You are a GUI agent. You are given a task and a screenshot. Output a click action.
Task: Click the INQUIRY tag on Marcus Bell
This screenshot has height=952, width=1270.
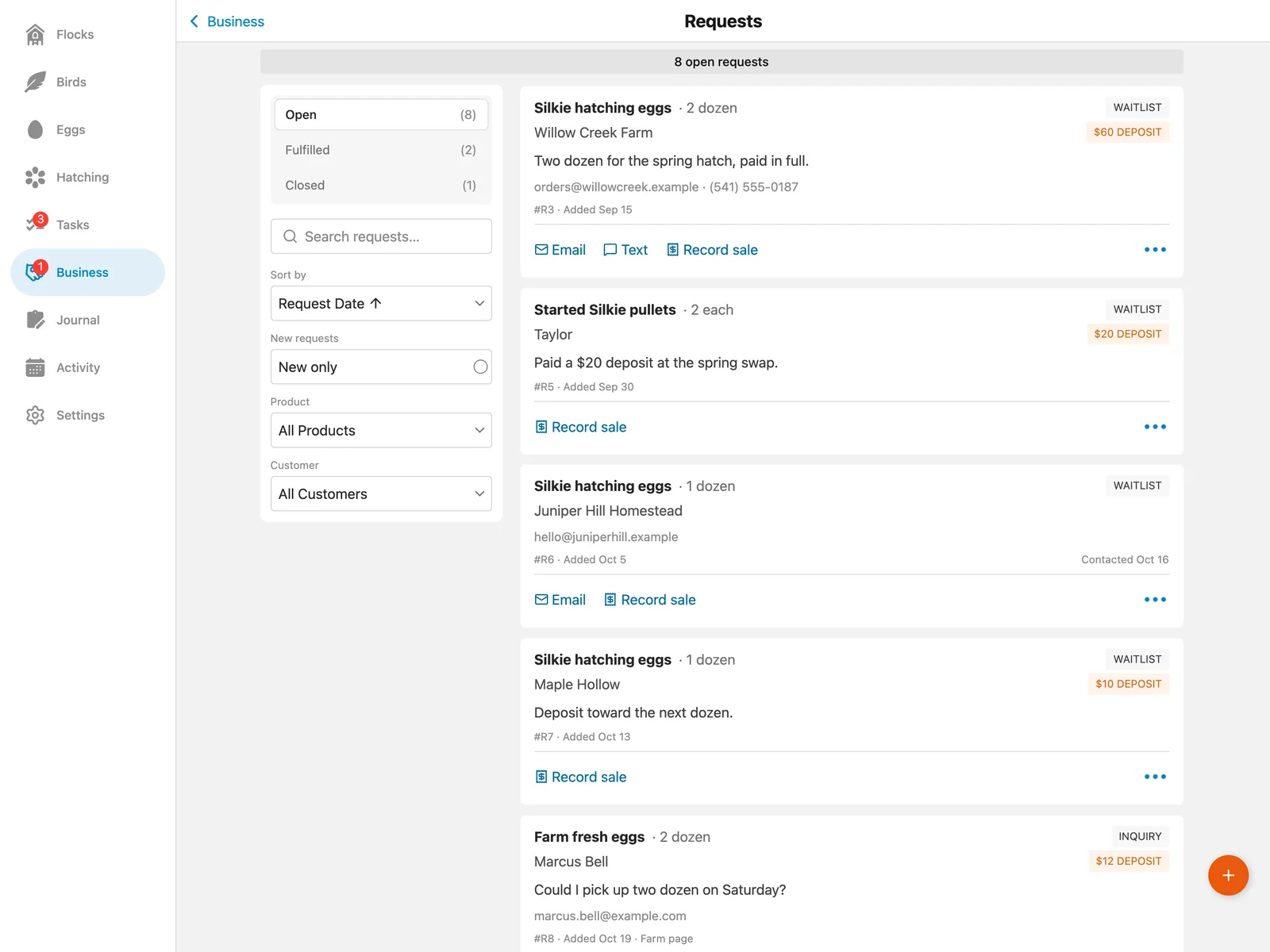(1140, 836)
